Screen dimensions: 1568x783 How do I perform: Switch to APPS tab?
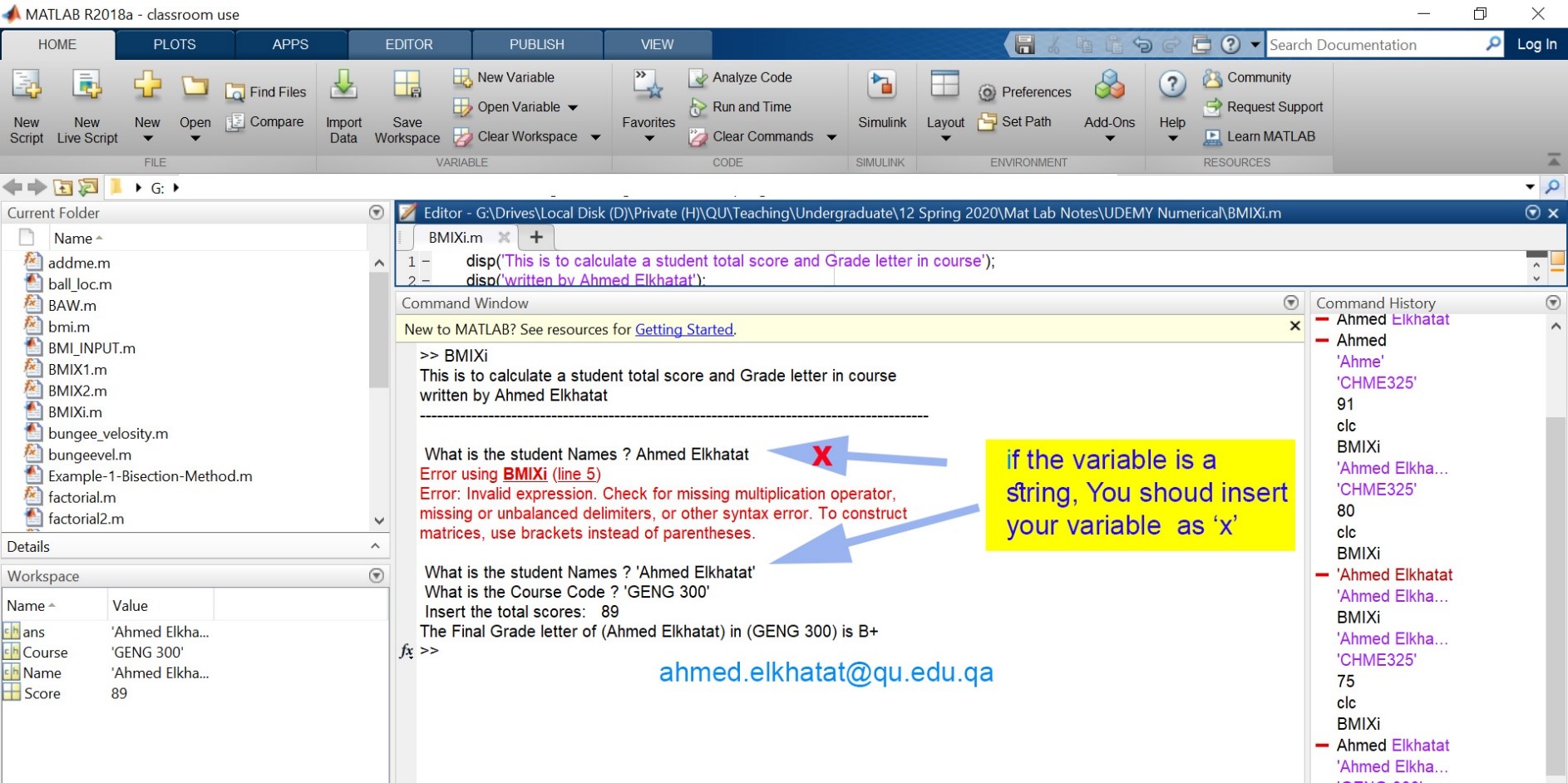click(290, 45)
